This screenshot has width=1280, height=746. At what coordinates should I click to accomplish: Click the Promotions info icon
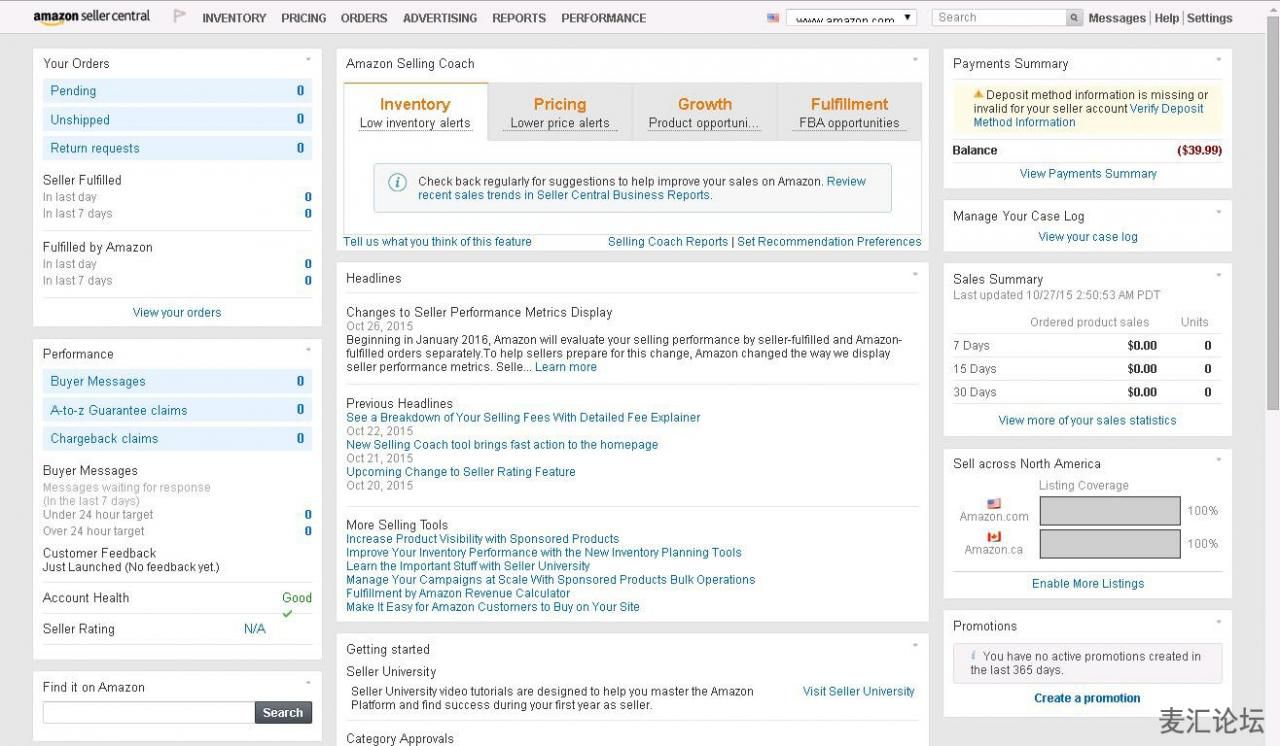(x=973, y=656)
